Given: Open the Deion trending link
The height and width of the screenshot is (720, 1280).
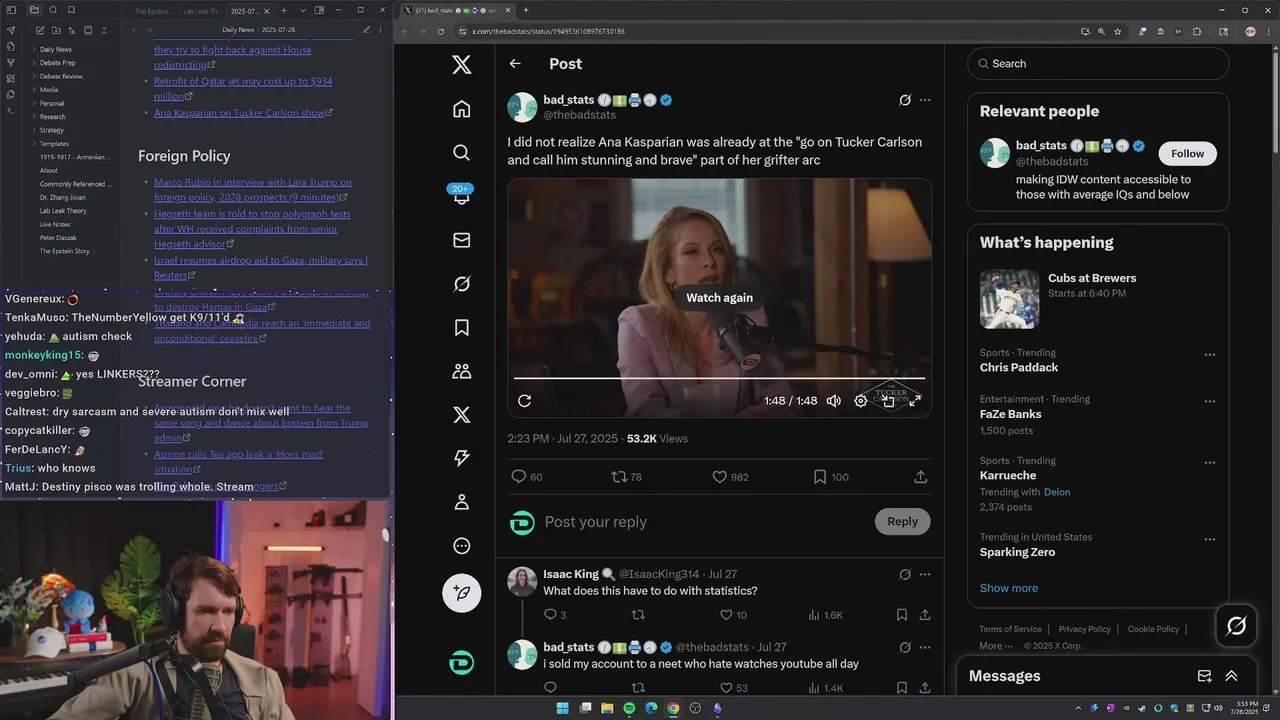Looking at the screenshot, I should tap(1057, 492).
